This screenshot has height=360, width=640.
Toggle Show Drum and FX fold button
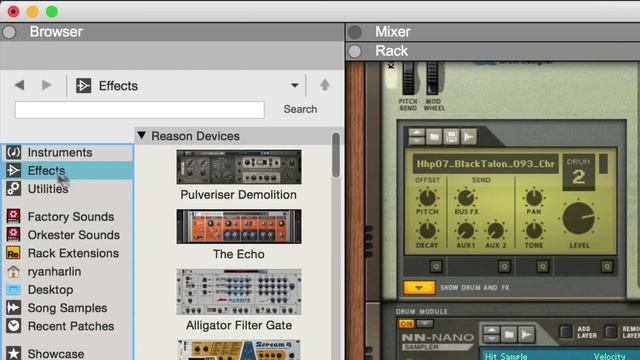(419, 287)
